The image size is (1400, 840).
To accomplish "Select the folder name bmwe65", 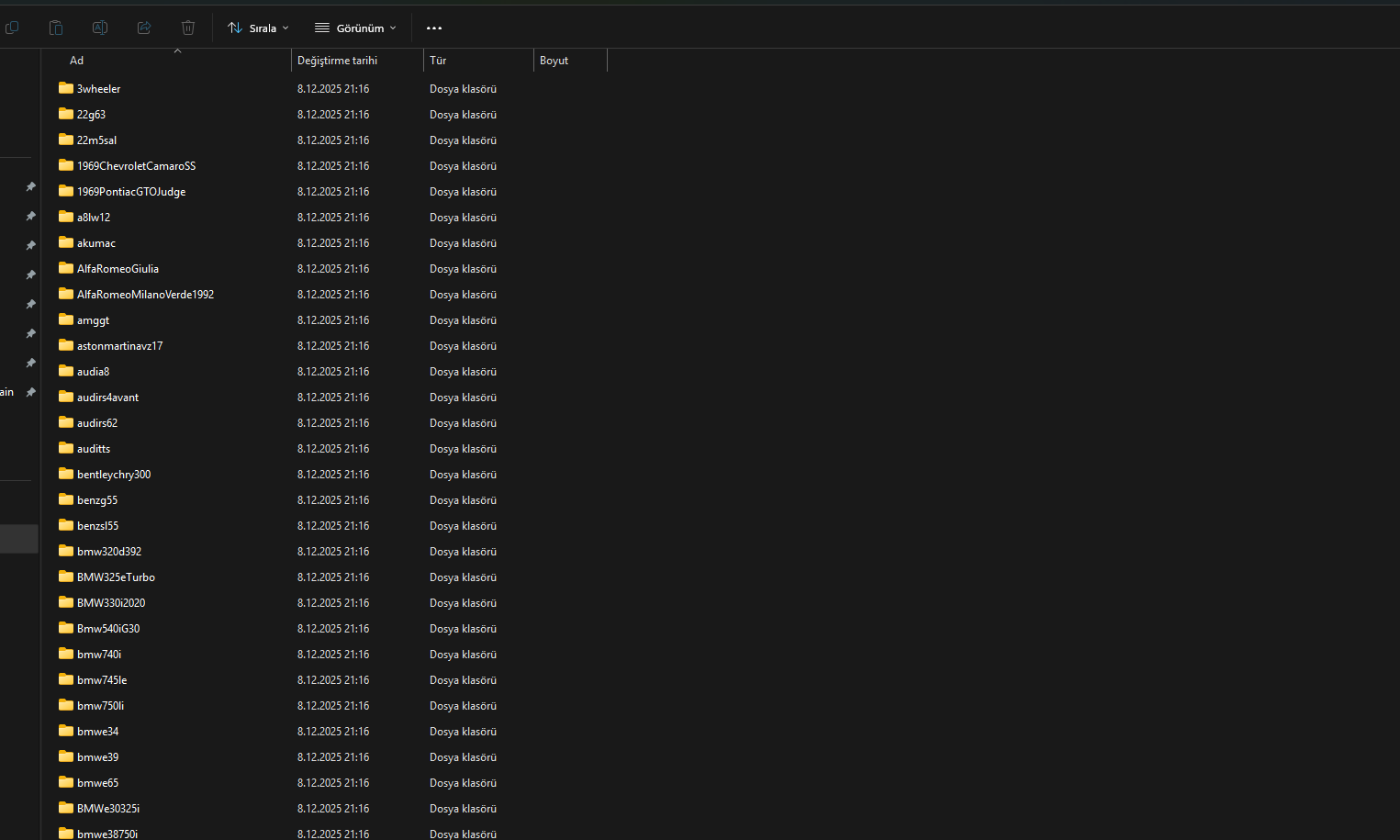I will tap(97, 783).
